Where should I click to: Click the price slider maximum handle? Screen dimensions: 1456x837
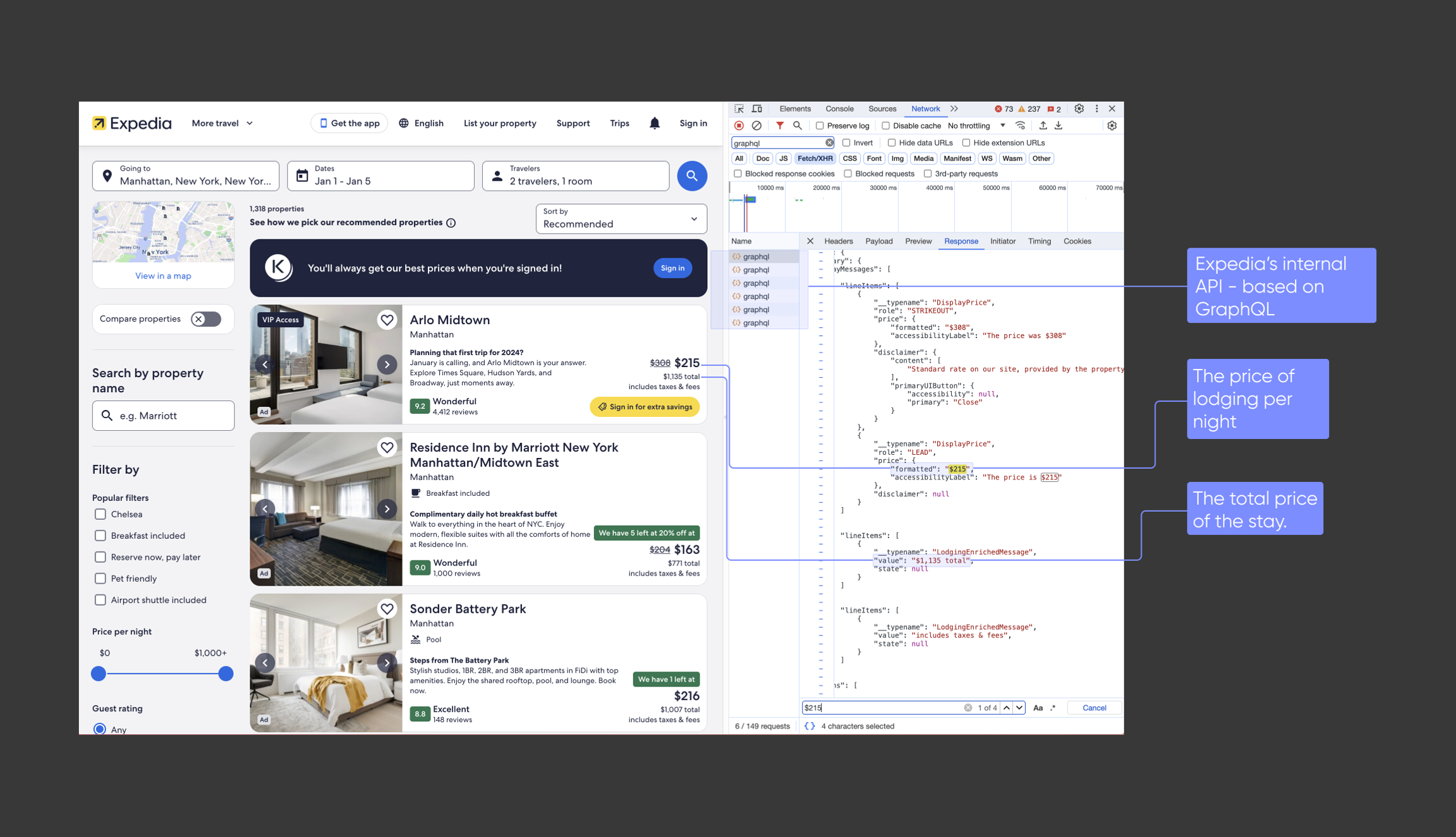click(x=226, y=673)
